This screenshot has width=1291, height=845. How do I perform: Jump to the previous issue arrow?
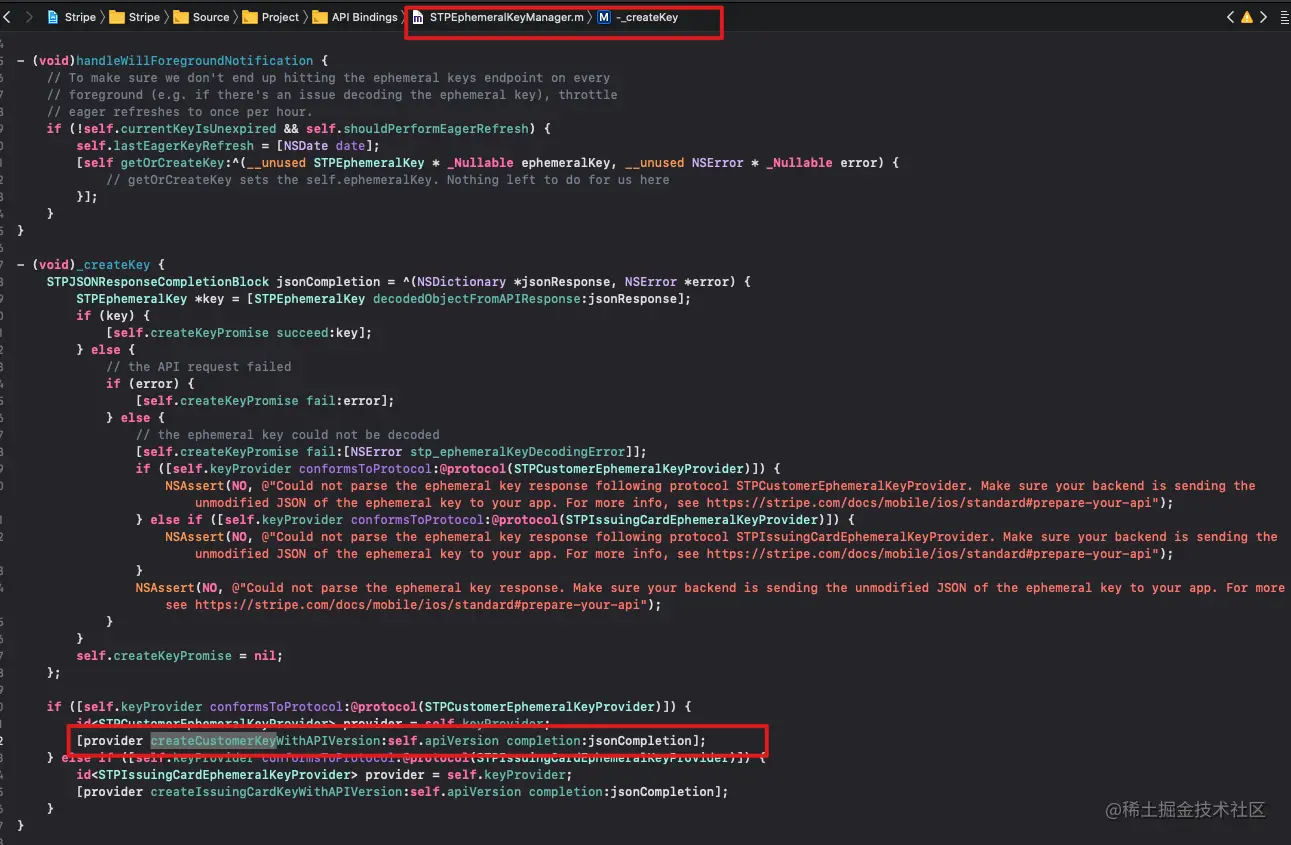click(x=1231, y=17)
